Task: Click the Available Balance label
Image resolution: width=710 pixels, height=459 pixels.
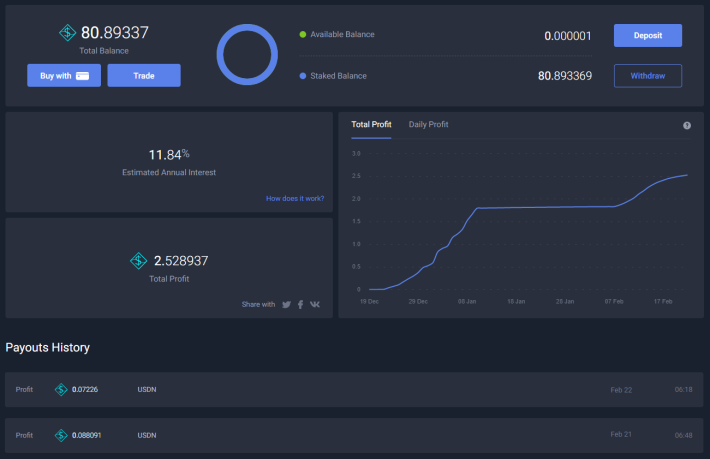Action: [342, 34]
